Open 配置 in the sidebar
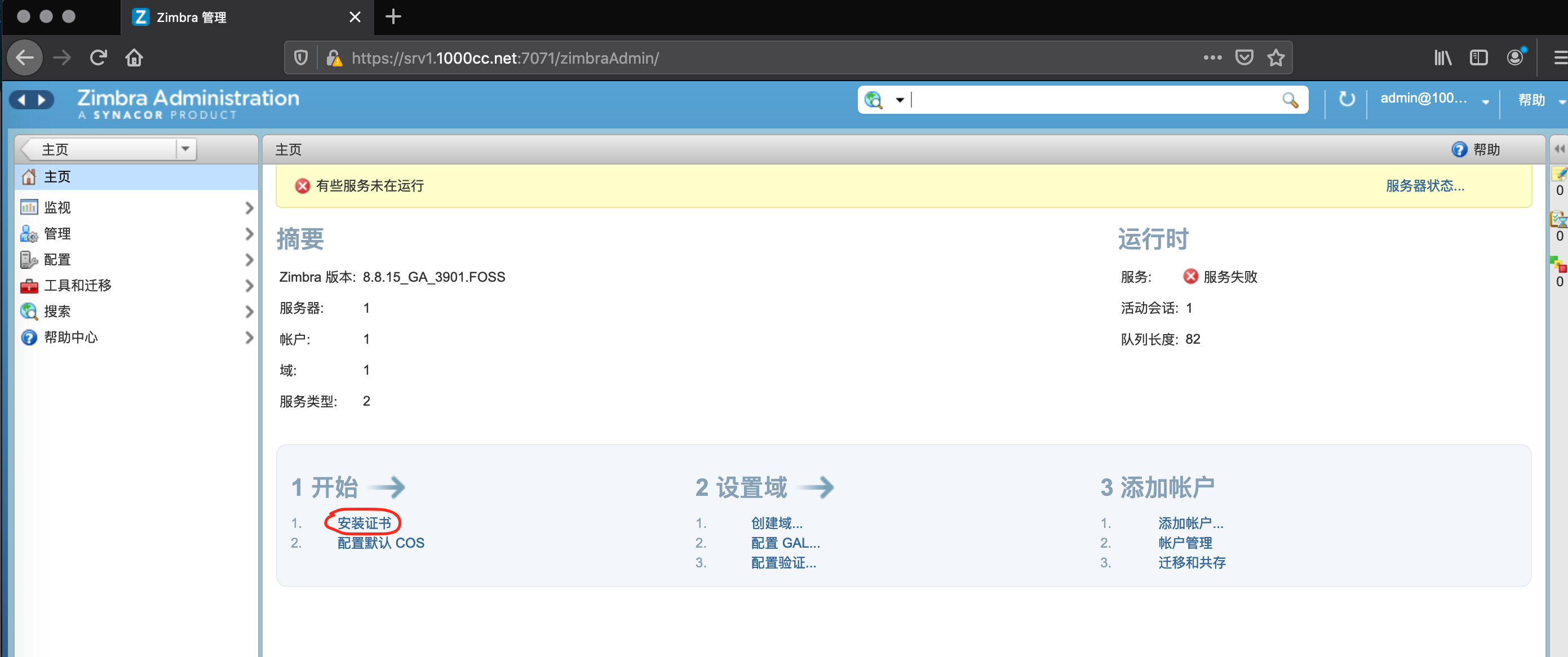This screenshot has width=1568, height=657. [57, 260]
